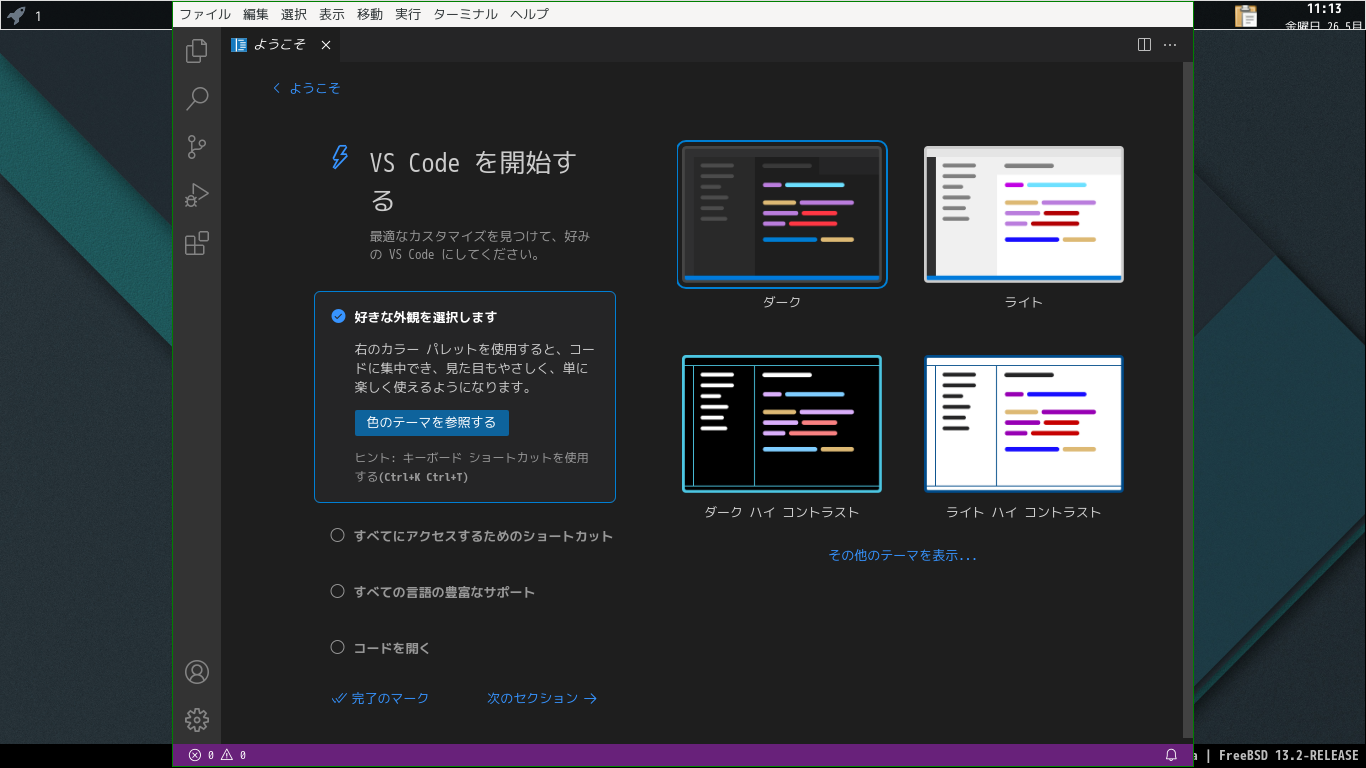Click その他のテーマを表示... link
Viewport: 1366px width, 768px height.
pyautogui.click(x=902, y=555)
